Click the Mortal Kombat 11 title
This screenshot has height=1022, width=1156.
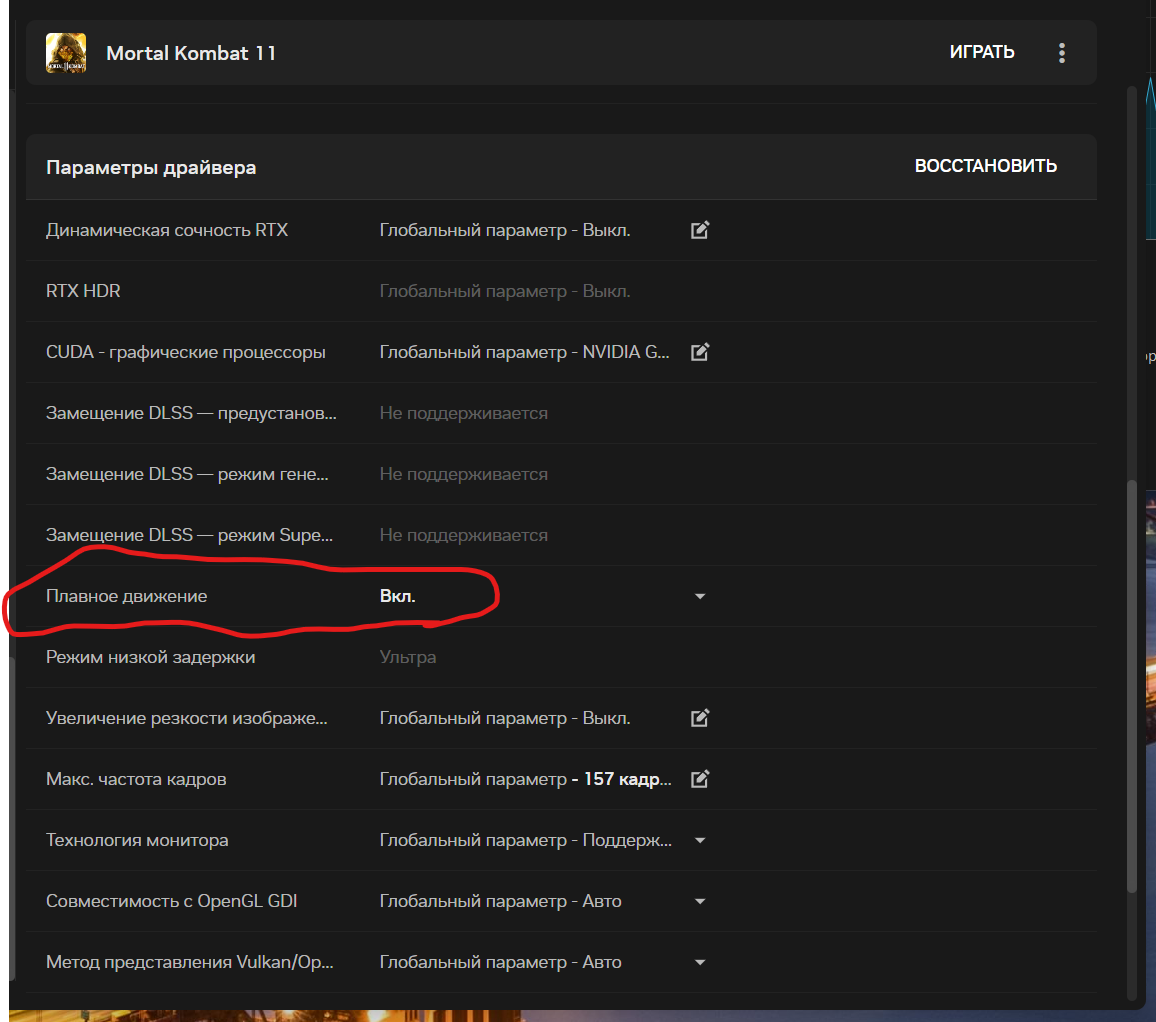pyautogui.click(x=191, y=53)
